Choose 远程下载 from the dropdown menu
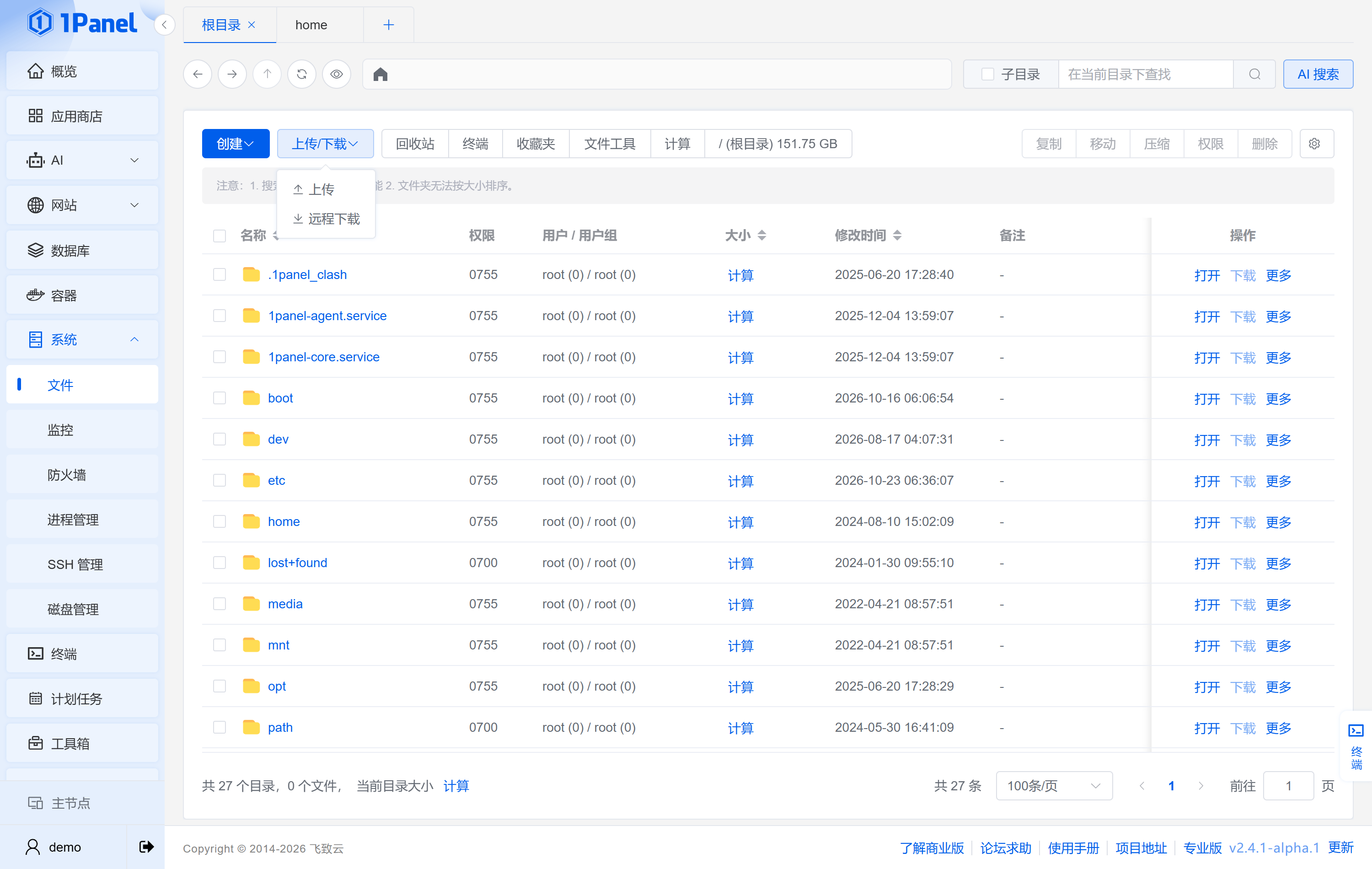The image size is (1372, 869). click(325, 219)
